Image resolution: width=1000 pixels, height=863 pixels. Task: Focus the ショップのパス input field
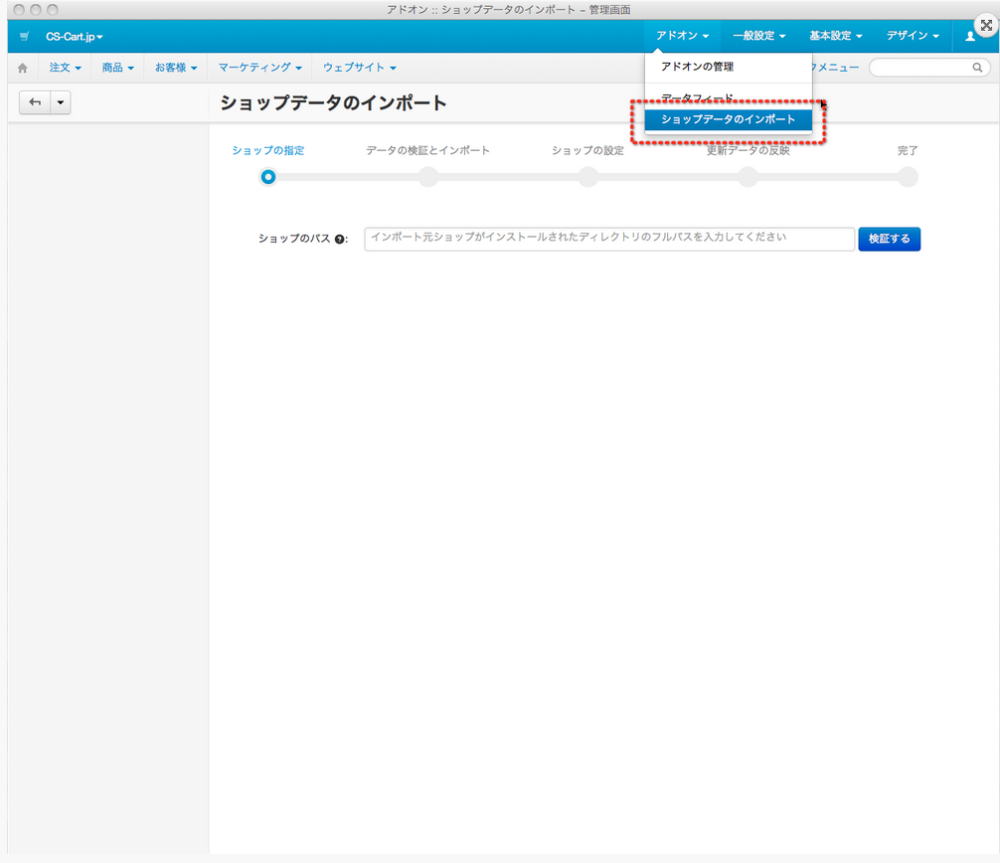click(x=609, y=239)
